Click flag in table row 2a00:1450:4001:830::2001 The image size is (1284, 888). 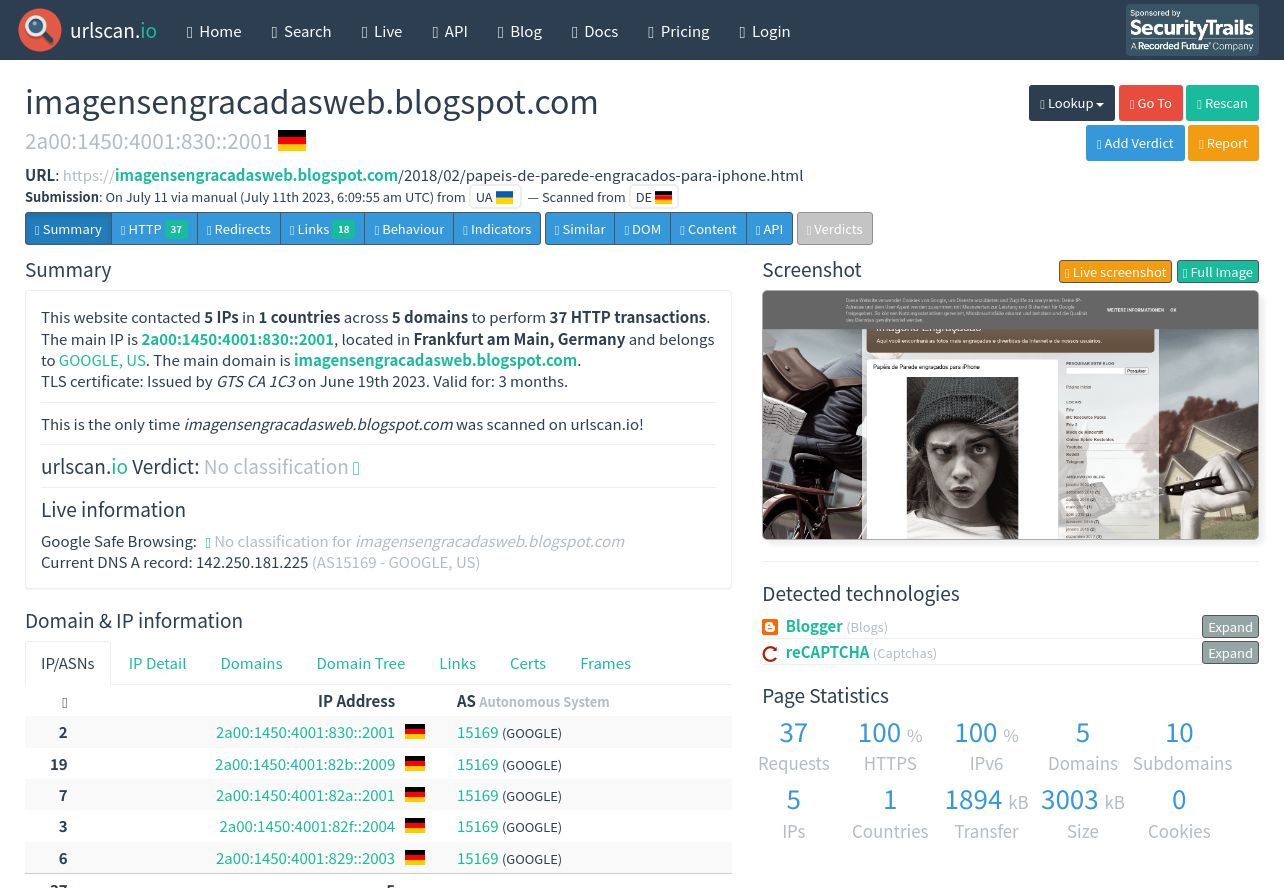click(415, 732)
